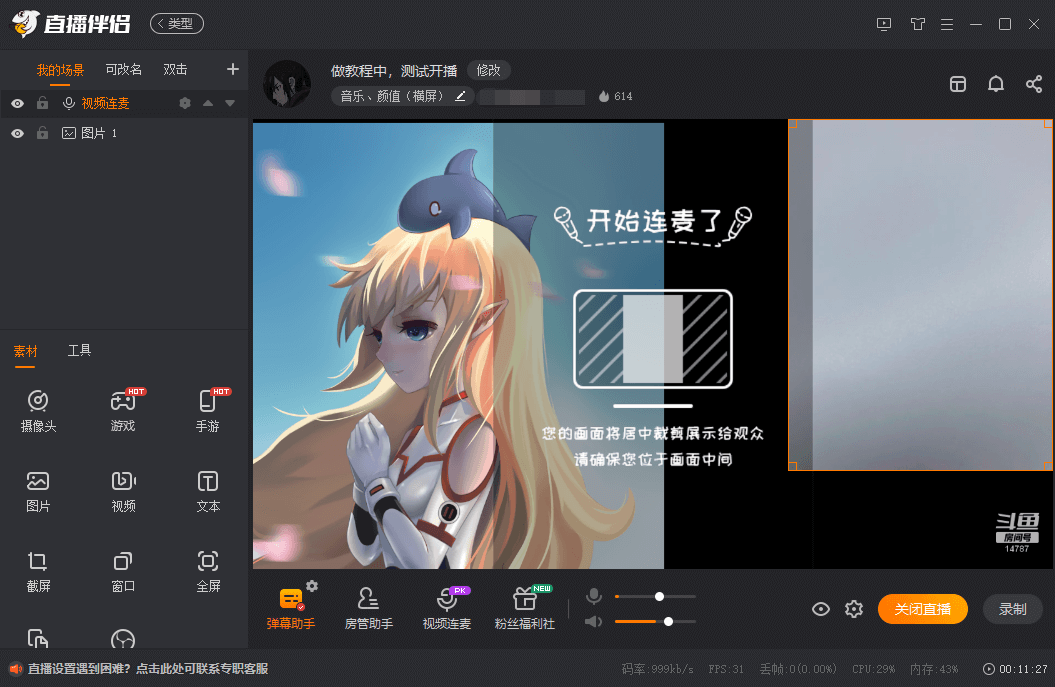Move 视频连麦 layer down with arrow
This screenshot has height=687, width=1055.
231,103
